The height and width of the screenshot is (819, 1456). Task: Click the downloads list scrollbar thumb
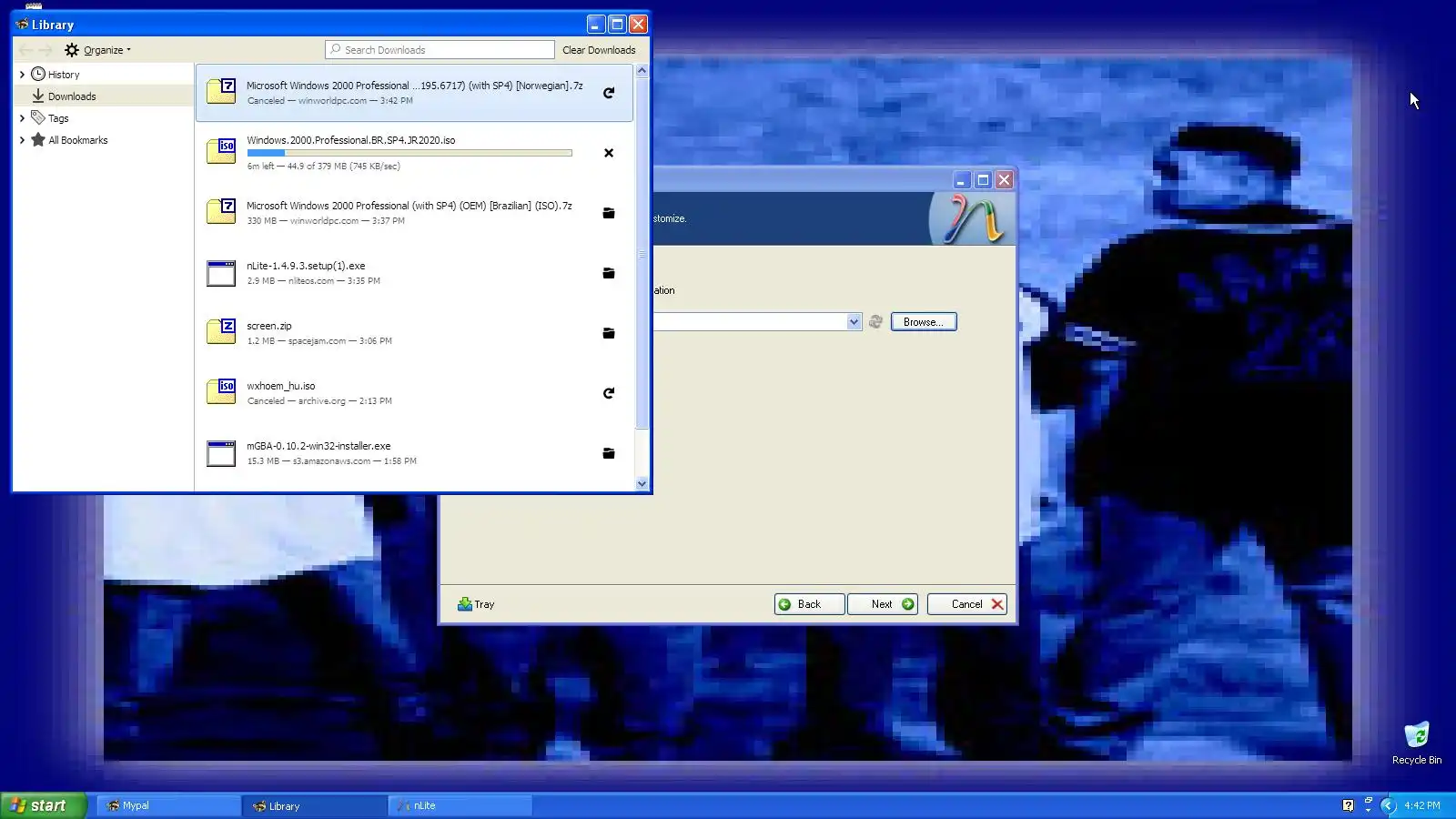[642, 253]
